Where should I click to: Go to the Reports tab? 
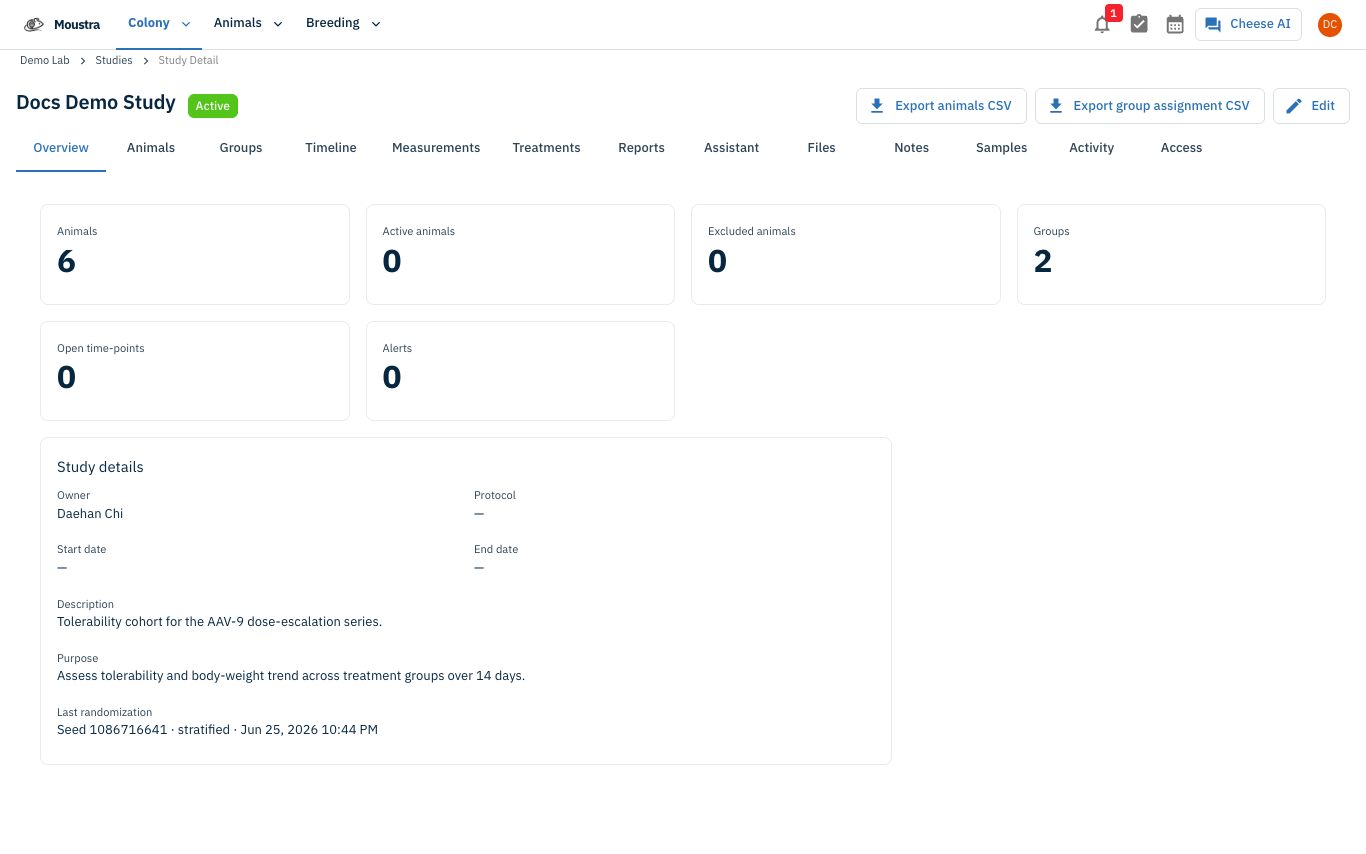[642, 148]
